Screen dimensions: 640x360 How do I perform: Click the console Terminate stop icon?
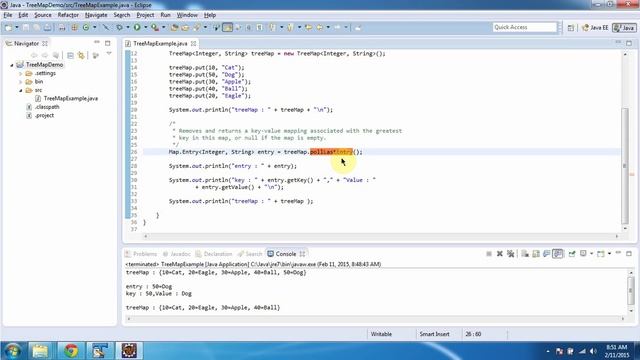pyautogui.click(x=489, y=254)
